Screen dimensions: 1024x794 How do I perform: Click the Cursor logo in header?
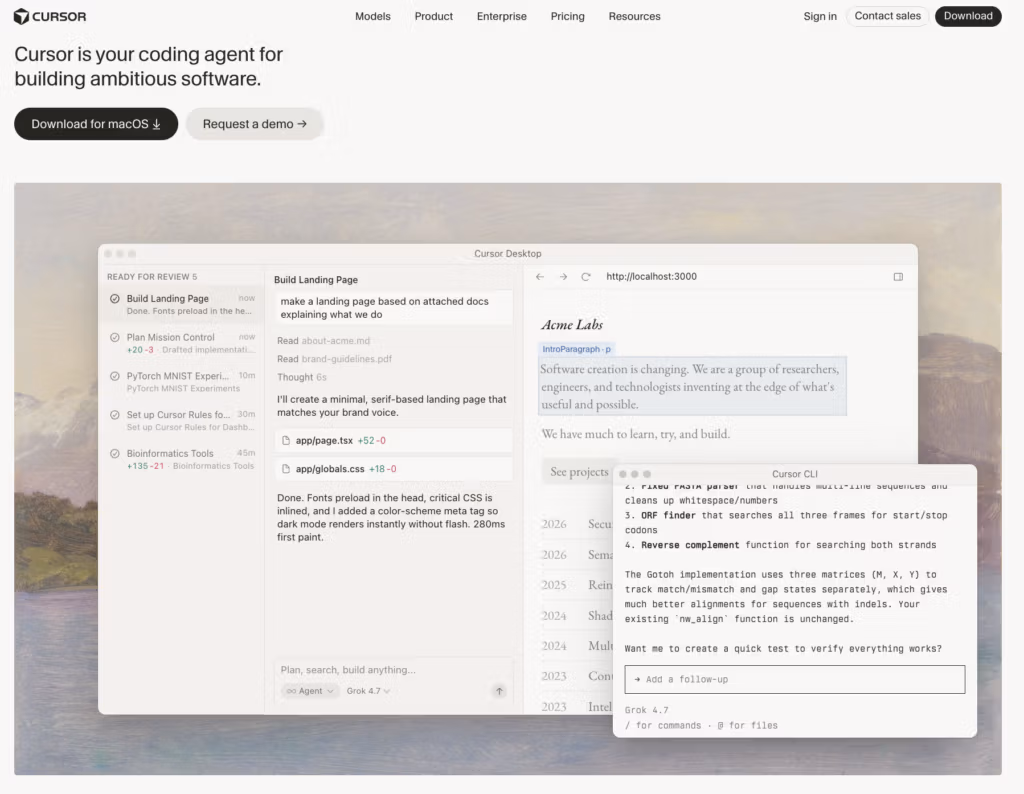pyautogui.click(x=50, y=16)
